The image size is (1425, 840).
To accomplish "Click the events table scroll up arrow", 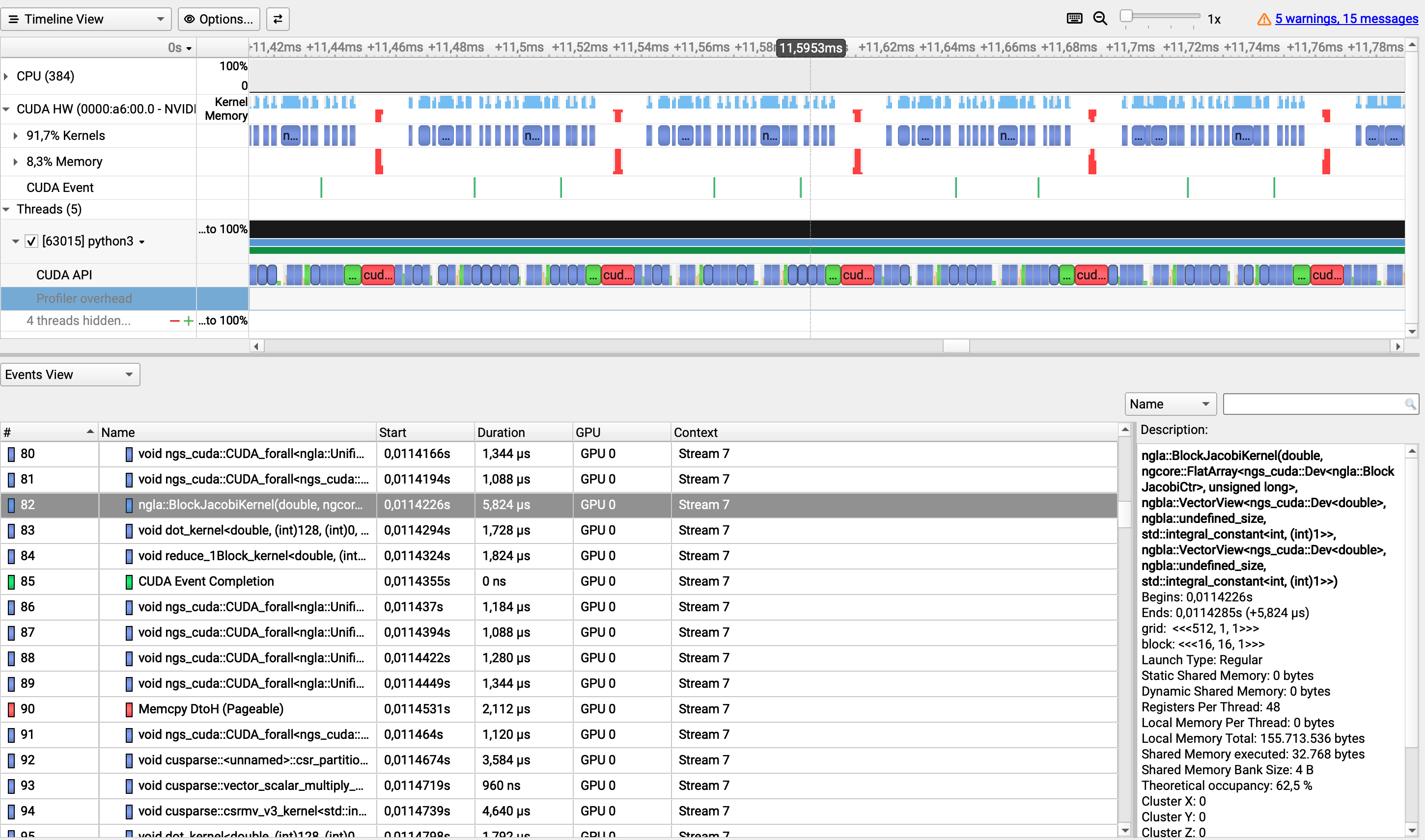I will click(x=1125, y=430).
